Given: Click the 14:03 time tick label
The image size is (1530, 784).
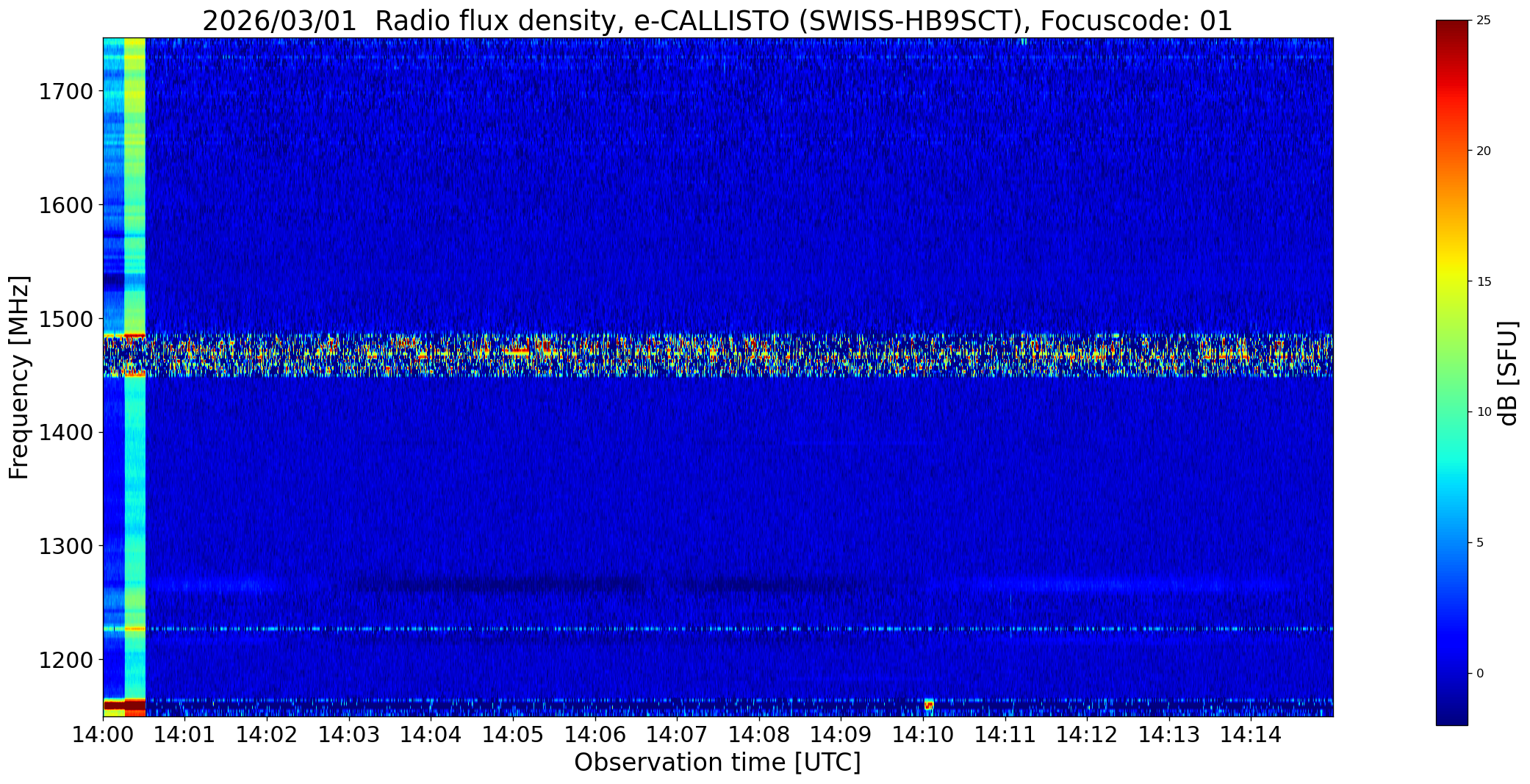Looking at the screenshot, I should tap(349, 734).
